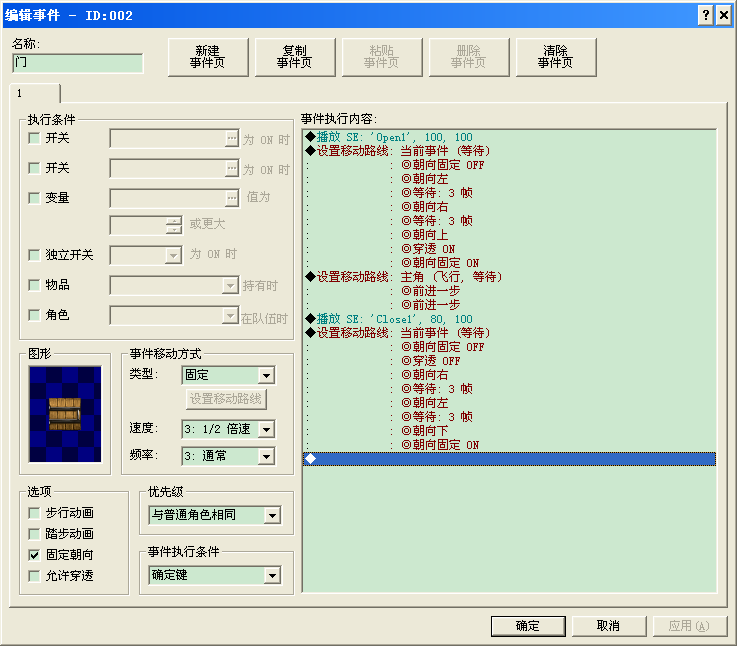Toggle the 步行动画 option checkbox
Viewport: 737px width, 646px height.
tap(34, 513)
